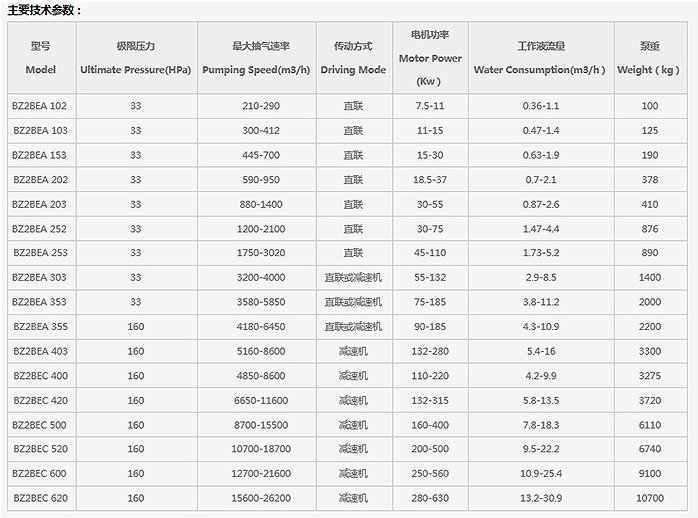698x518 pixels.
Task: Select the weight value 10700
Action: [649, 498]
